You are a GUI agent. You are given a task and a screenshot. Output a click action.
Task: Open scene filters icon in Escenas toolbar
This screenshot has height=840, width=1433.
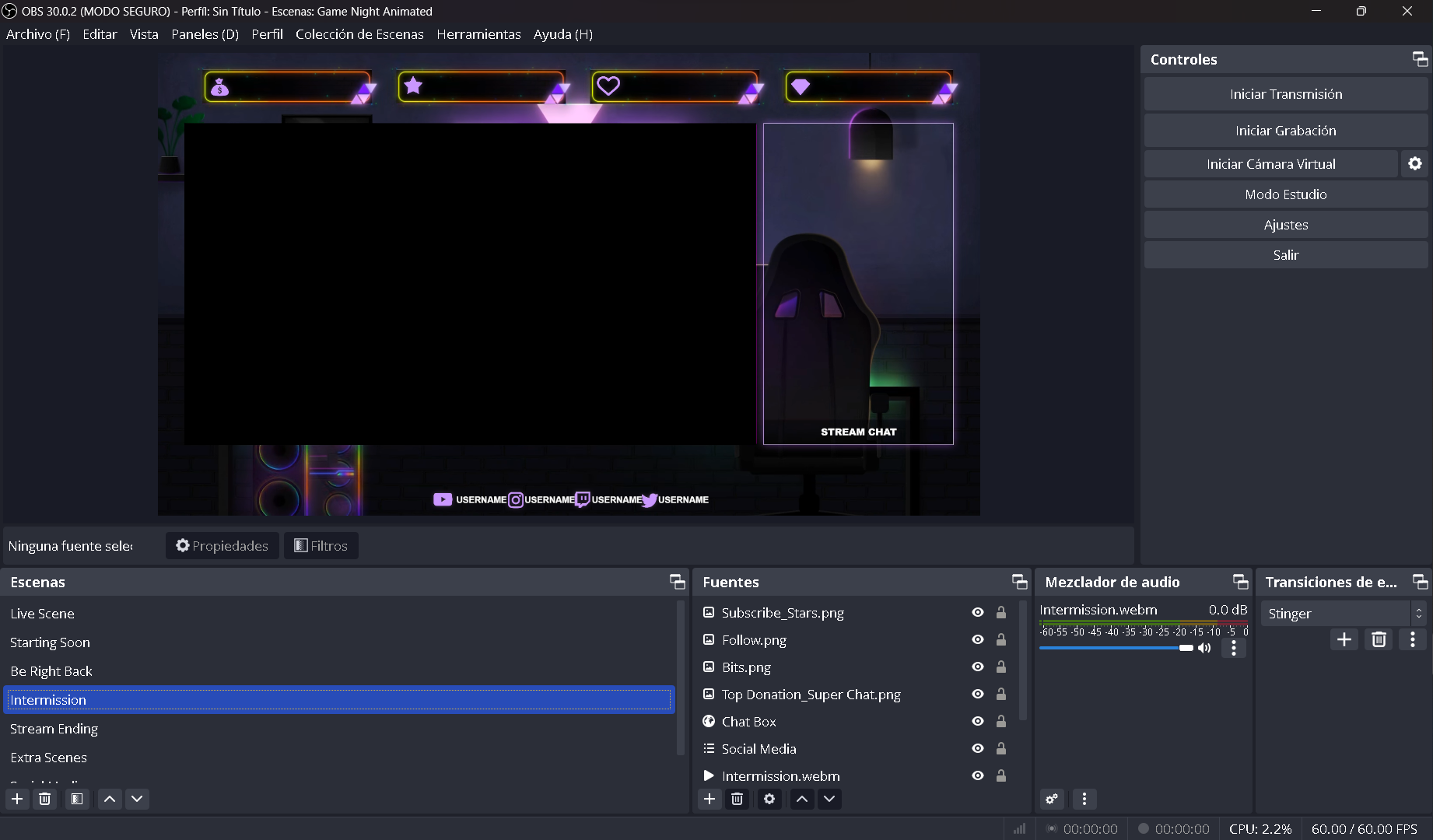(77, 799)
